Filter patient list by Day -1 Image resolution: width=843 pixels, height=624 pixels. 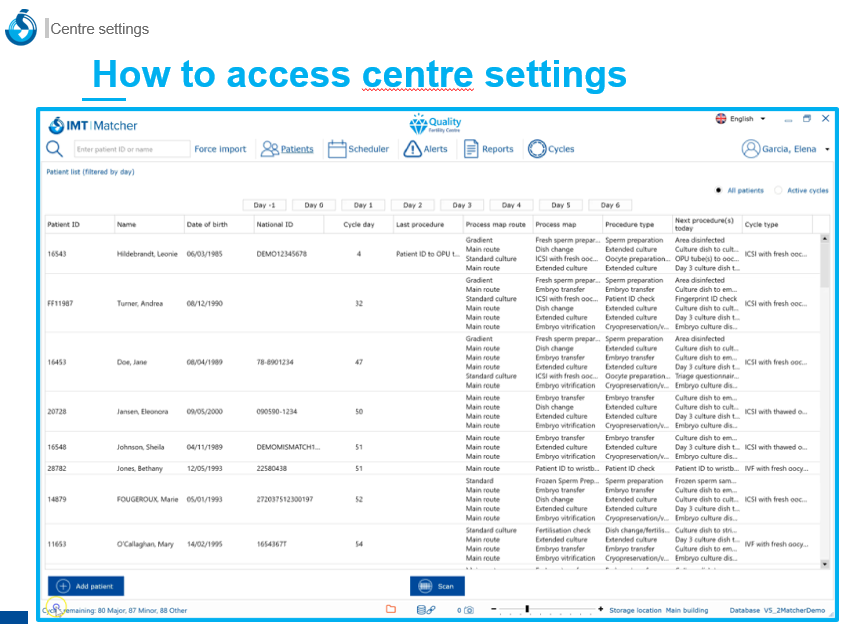point(264,205)
